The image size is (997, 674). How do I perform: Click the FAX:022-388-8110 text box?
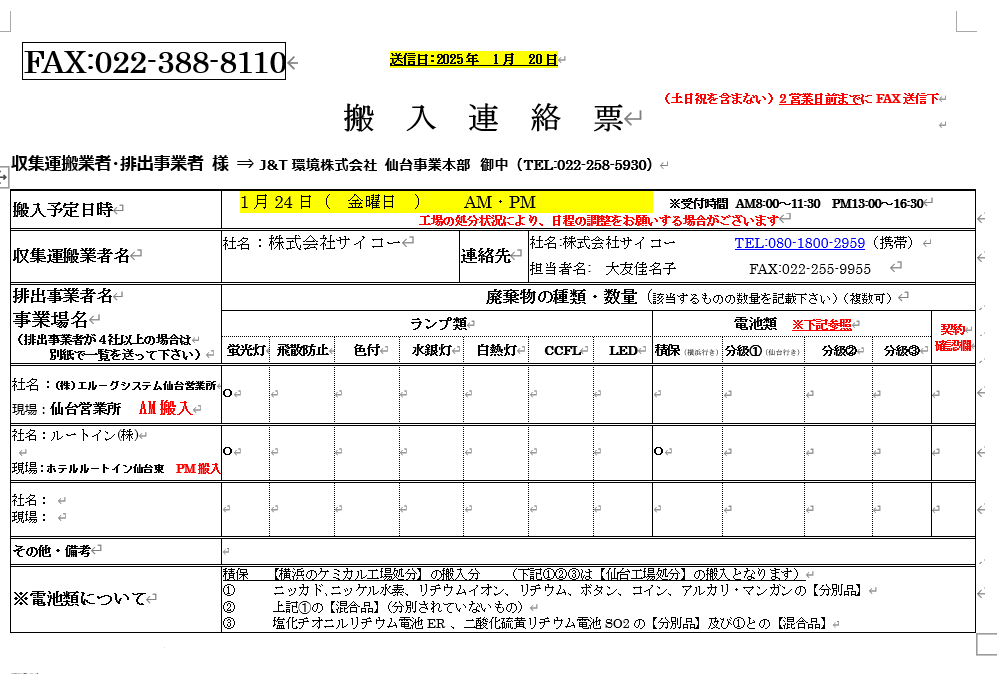tap(155, 62)
